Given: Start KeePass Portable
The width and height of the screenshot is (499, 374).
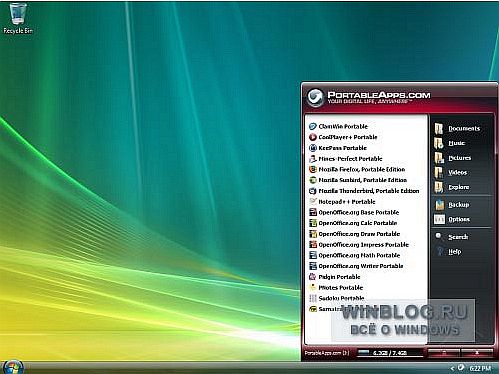Looking at the screenshot, I should click(x=338, y=148).
